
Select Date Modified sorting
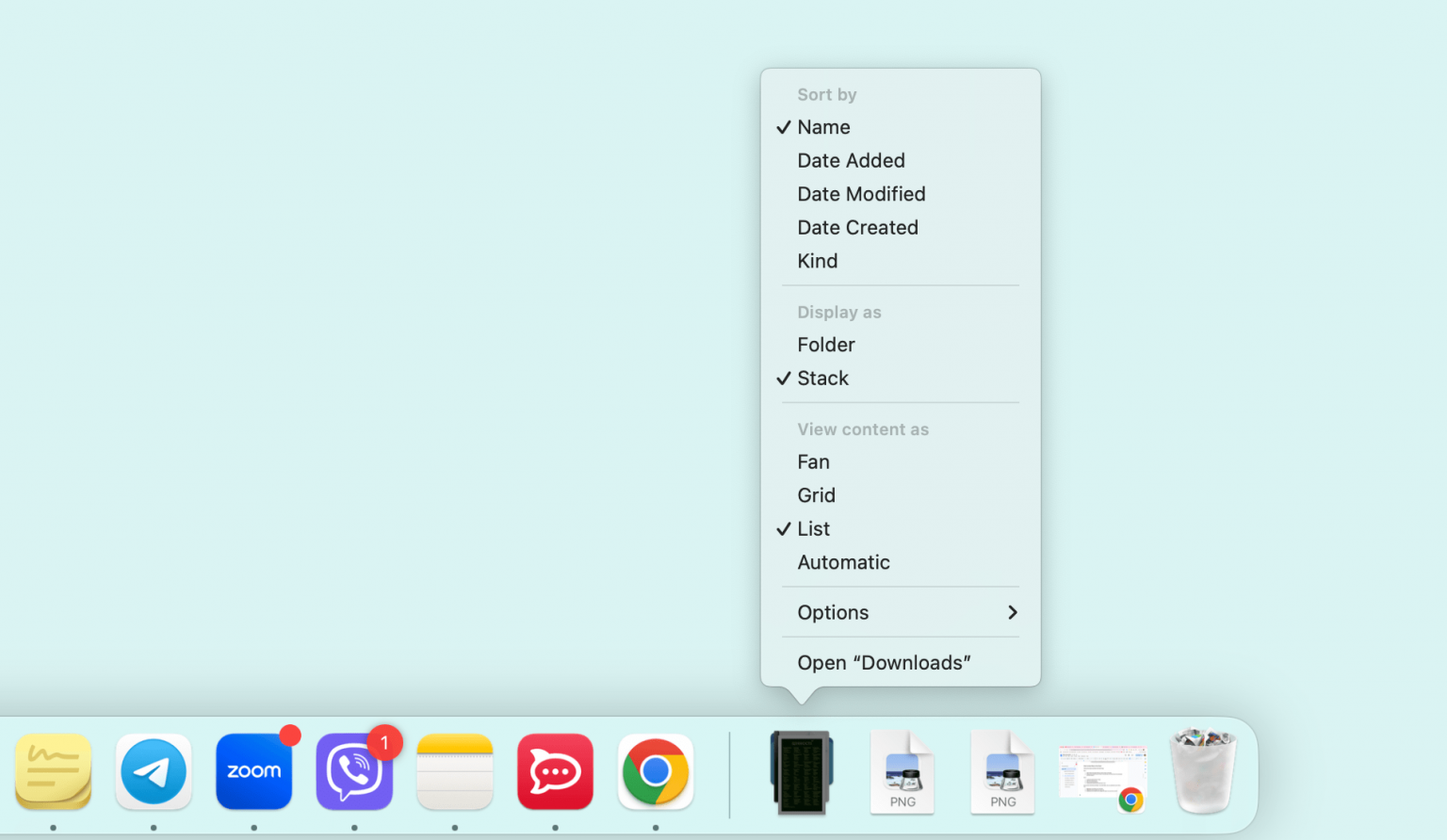861,194
